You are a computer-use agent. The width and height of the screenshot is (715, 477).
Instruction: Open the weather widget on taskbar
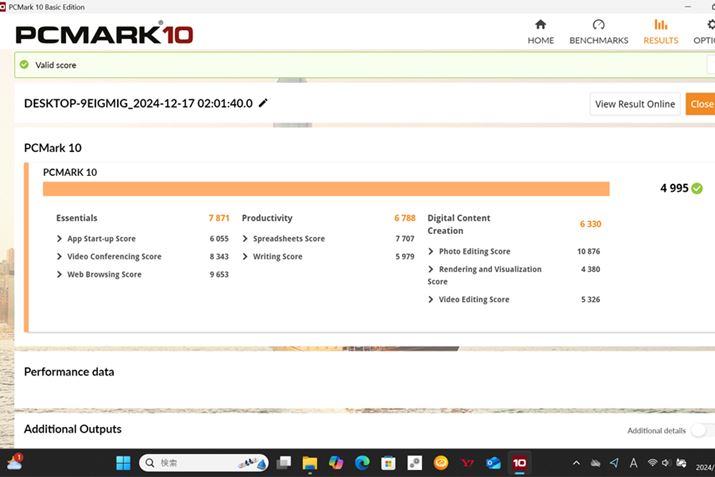coord(14,462)
